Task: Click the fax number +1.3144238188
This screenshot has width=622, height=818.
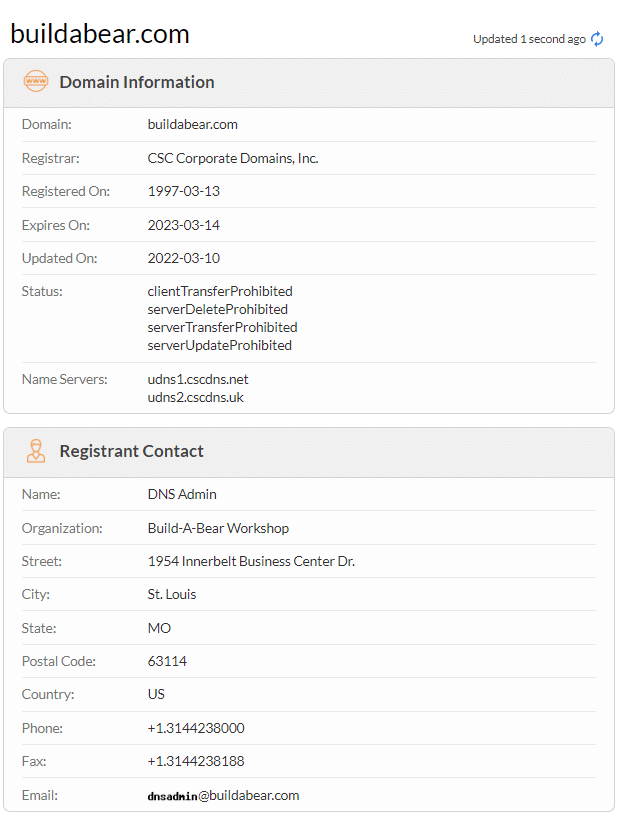Action: tap(196, 761)
